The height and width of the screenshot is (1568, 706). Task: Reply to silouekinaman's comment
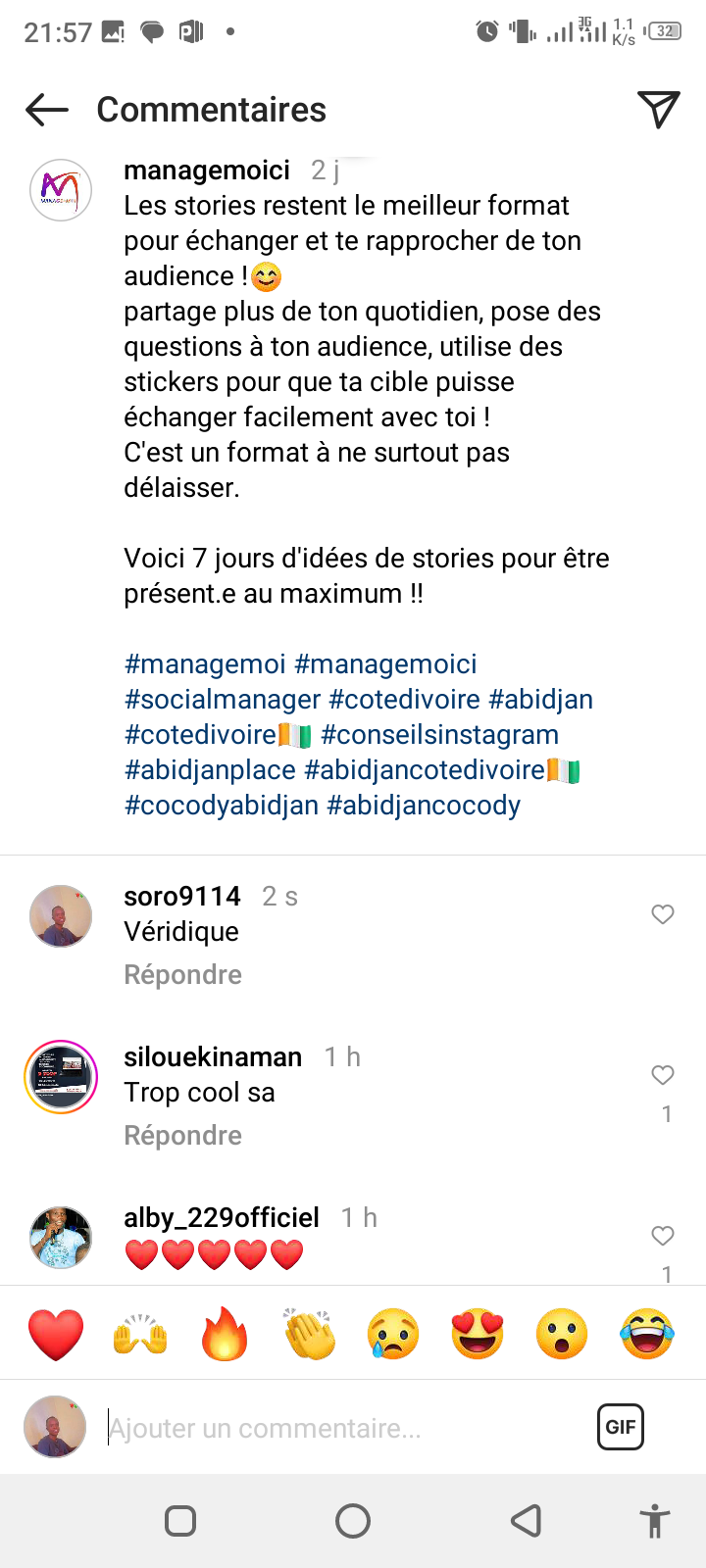(x=182, y=1136)
